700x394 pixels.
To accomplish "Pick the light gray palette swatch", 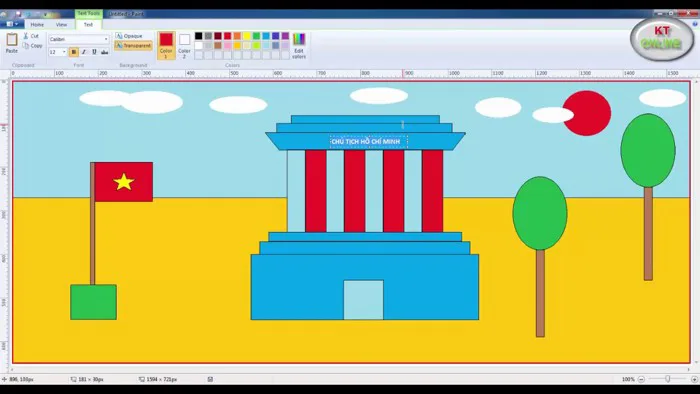I will pos(208,46).
